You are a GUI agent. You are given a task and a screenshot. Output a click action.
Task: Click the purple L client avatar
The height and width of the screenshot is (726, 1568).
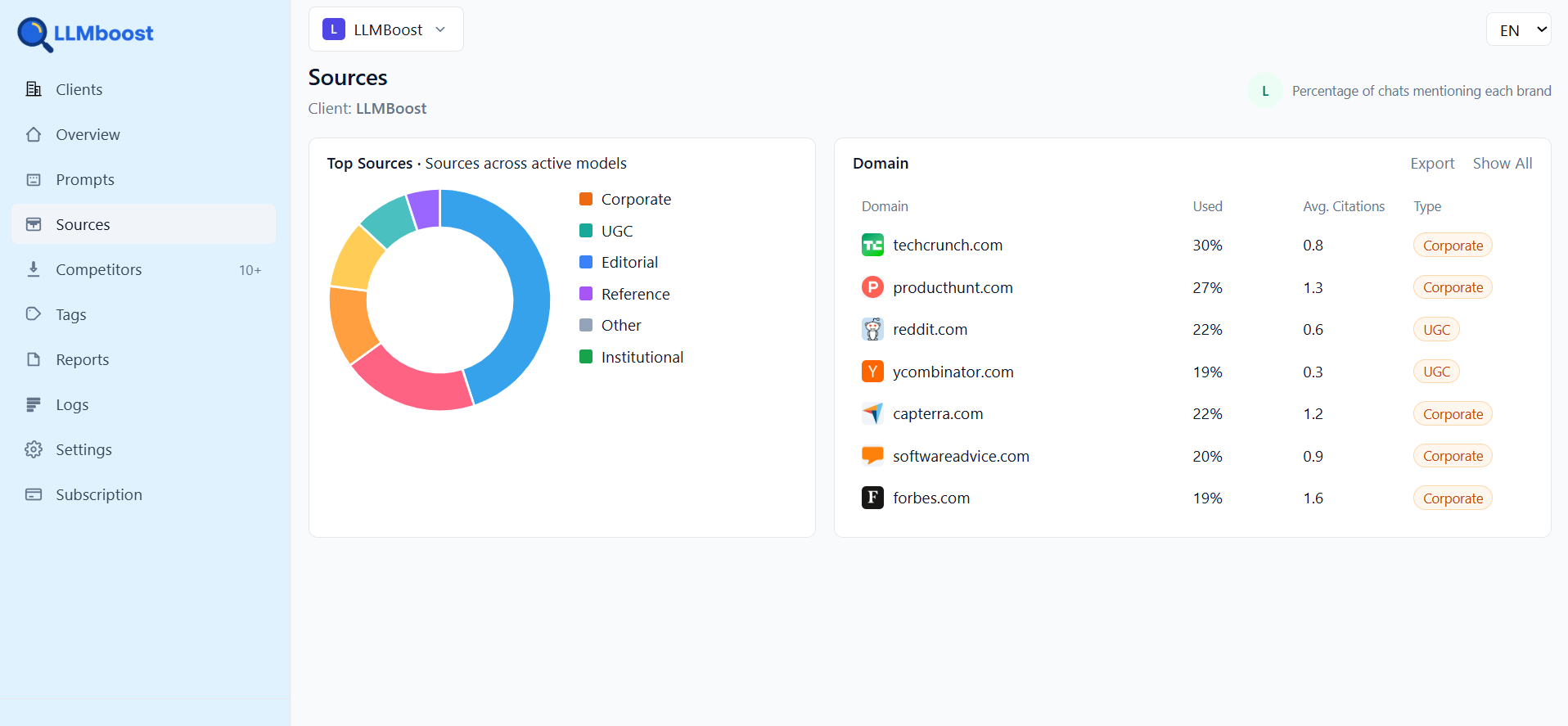tap(334, 29)
